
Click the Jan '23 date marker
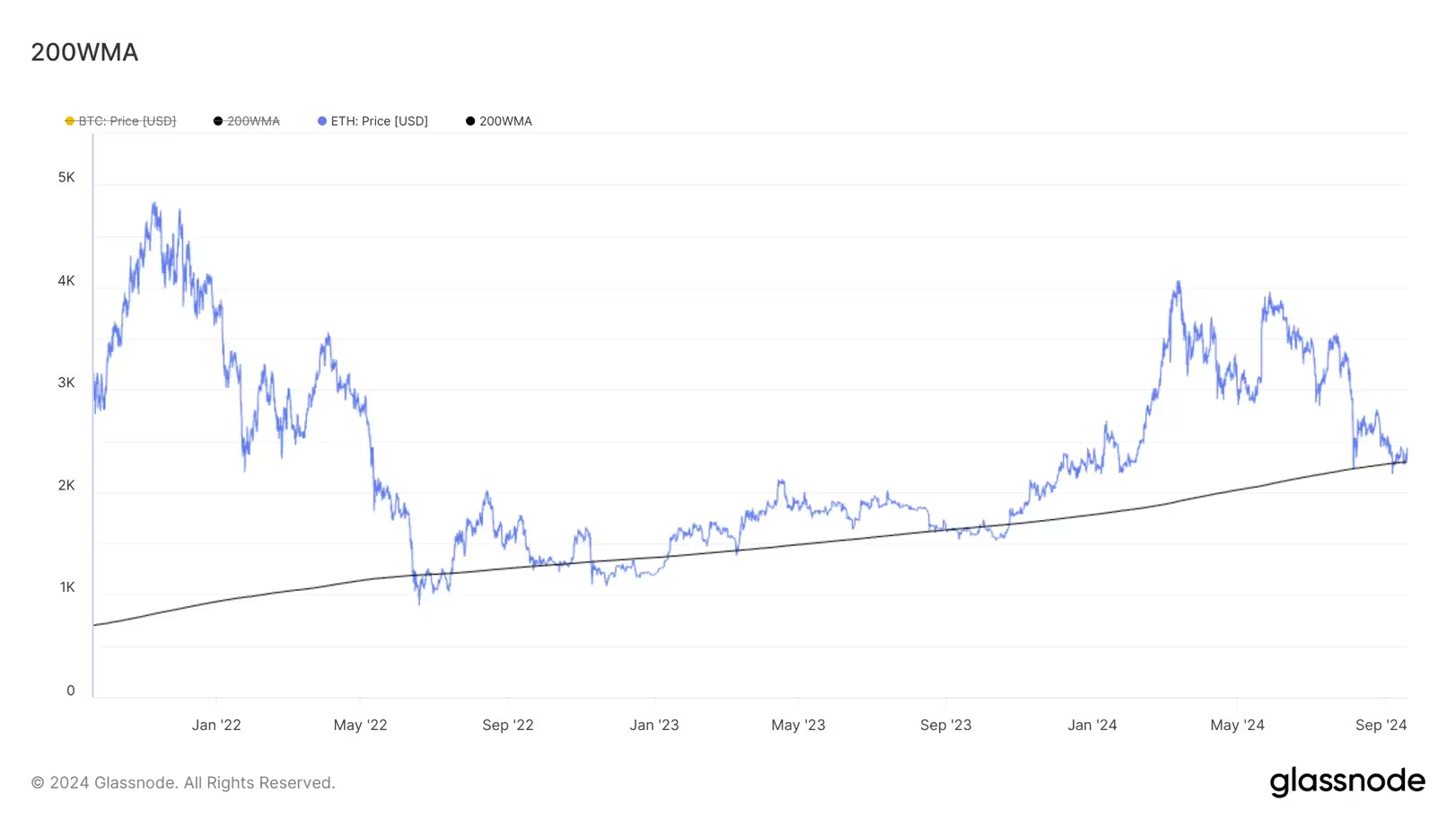654,725
